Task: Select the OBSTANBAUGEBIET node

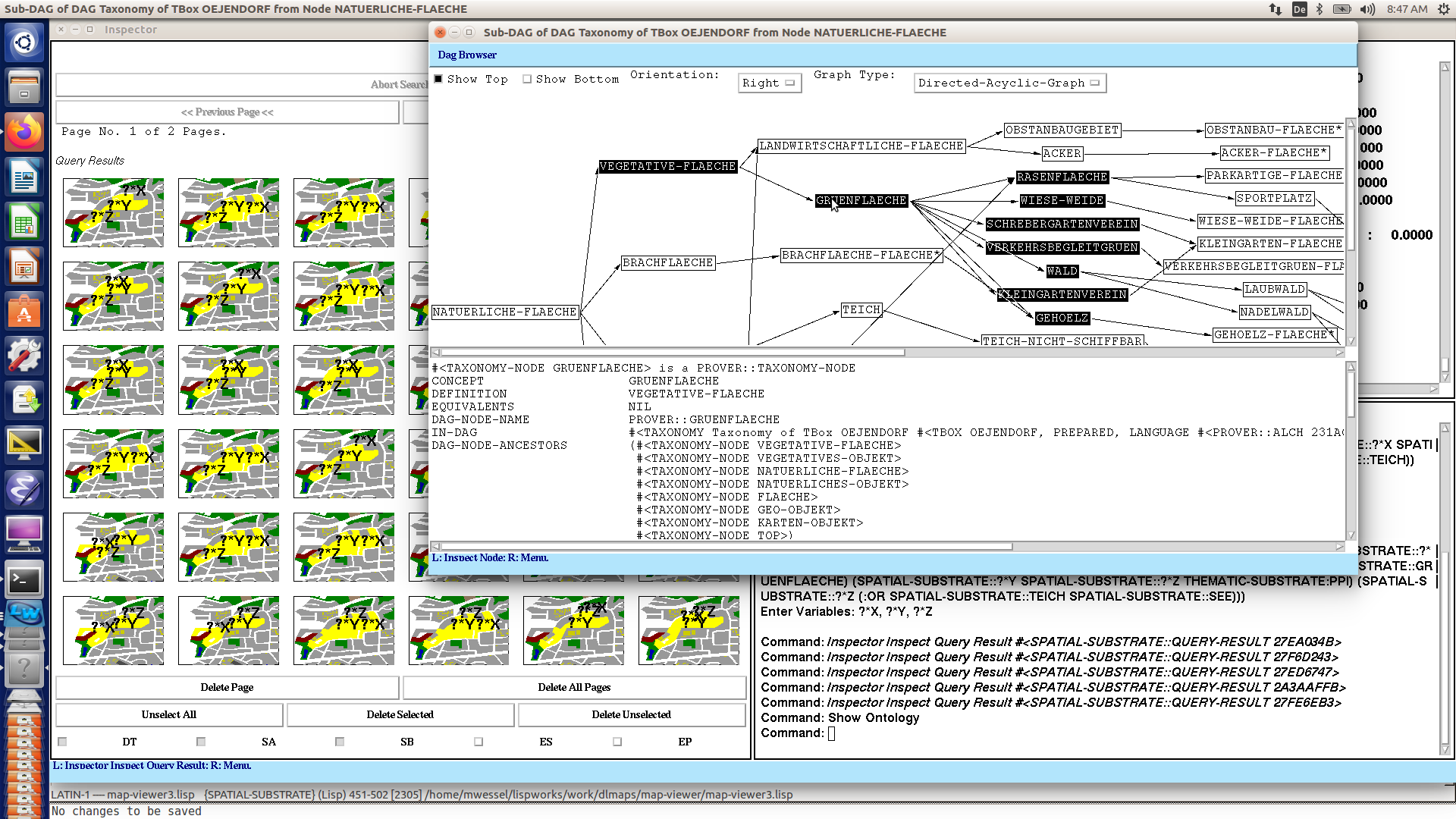Action: [x=1062, y=130]
